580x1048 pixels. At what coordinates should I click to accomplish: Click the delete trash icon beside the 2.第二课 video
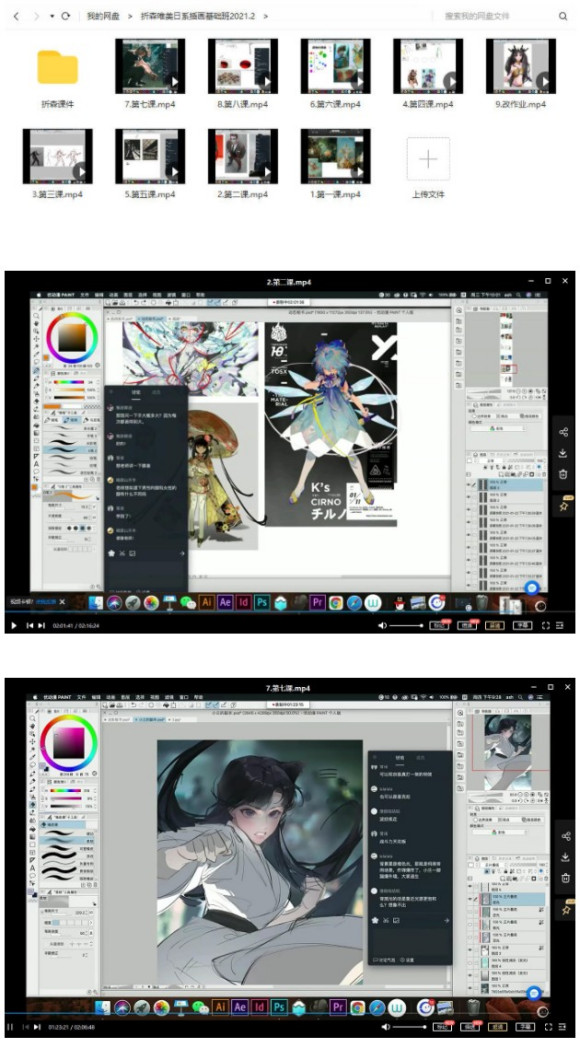pyautogui.click(x=563, y=475)
